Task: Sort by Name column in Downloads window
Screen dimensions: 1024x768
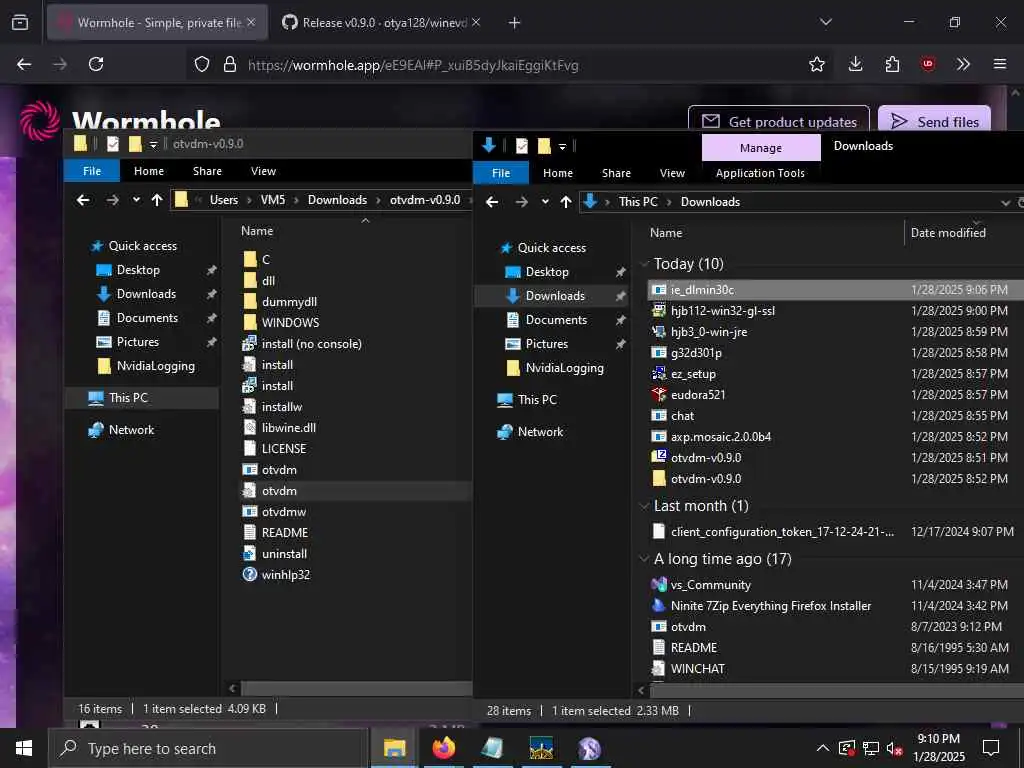Action: click(665, 232)
